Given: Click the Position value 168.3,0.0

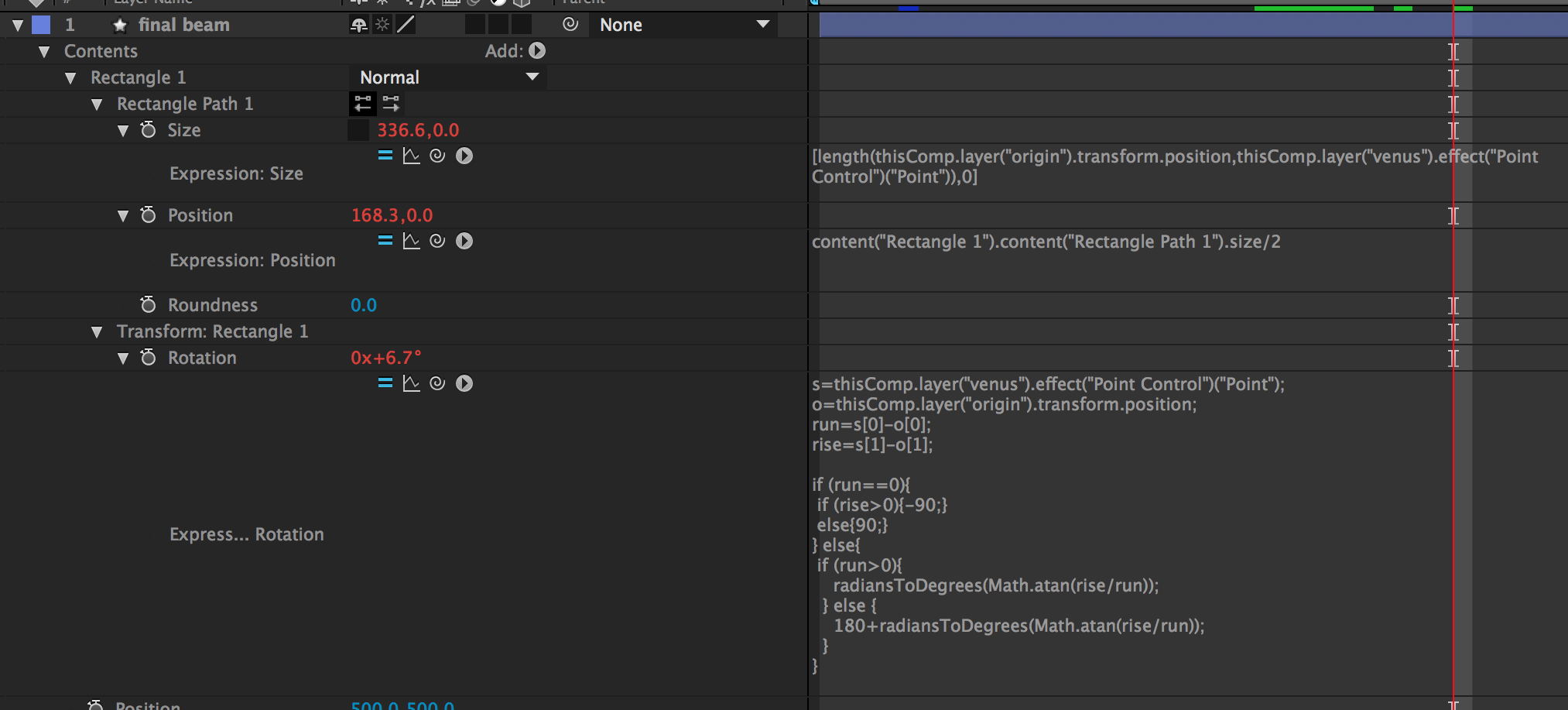Looking at the screenshot, I should (392, 215).
